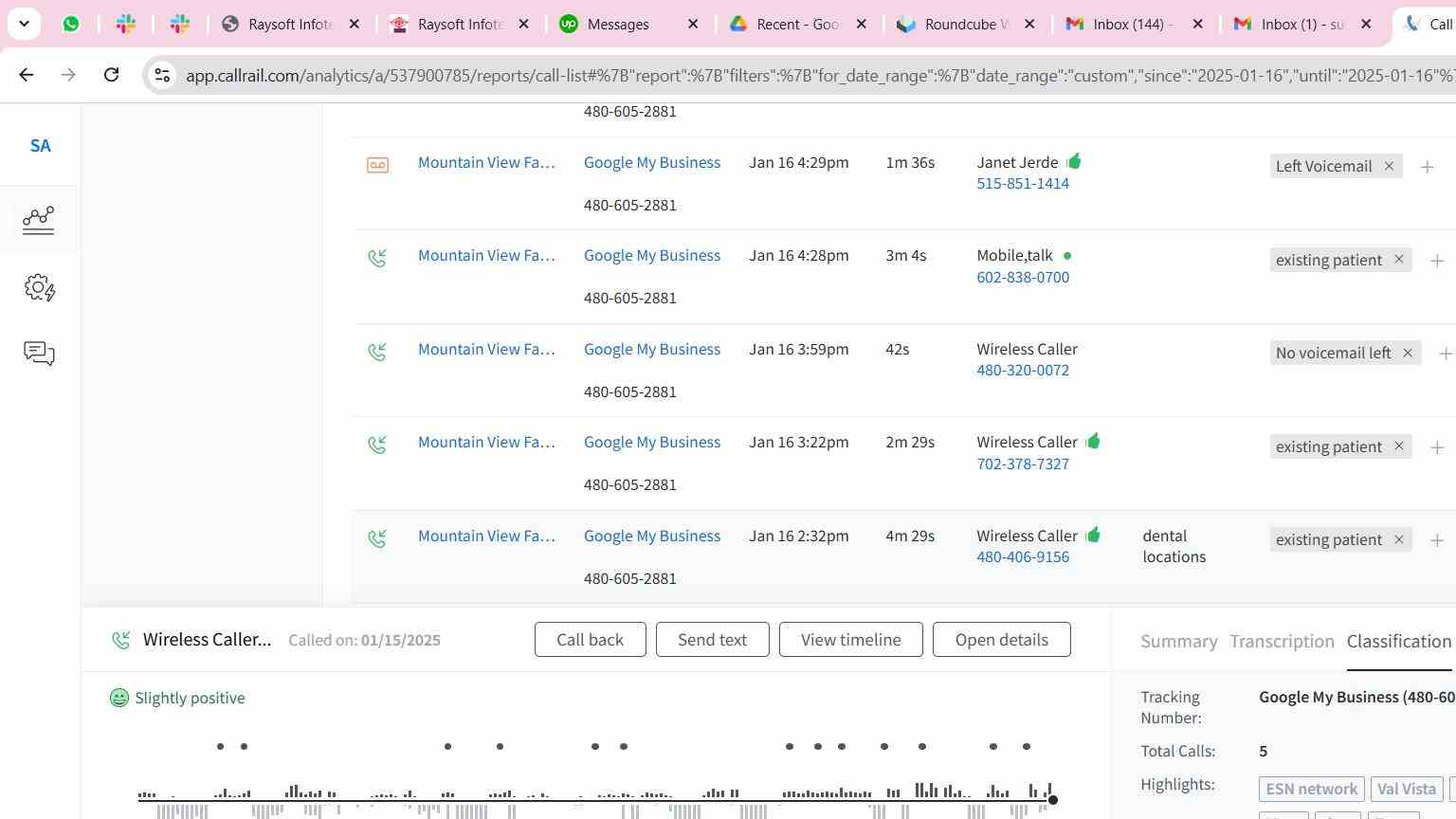Remove existing patient tag on 4:28pm call
1456x819 pixels.
point(1398,259)
